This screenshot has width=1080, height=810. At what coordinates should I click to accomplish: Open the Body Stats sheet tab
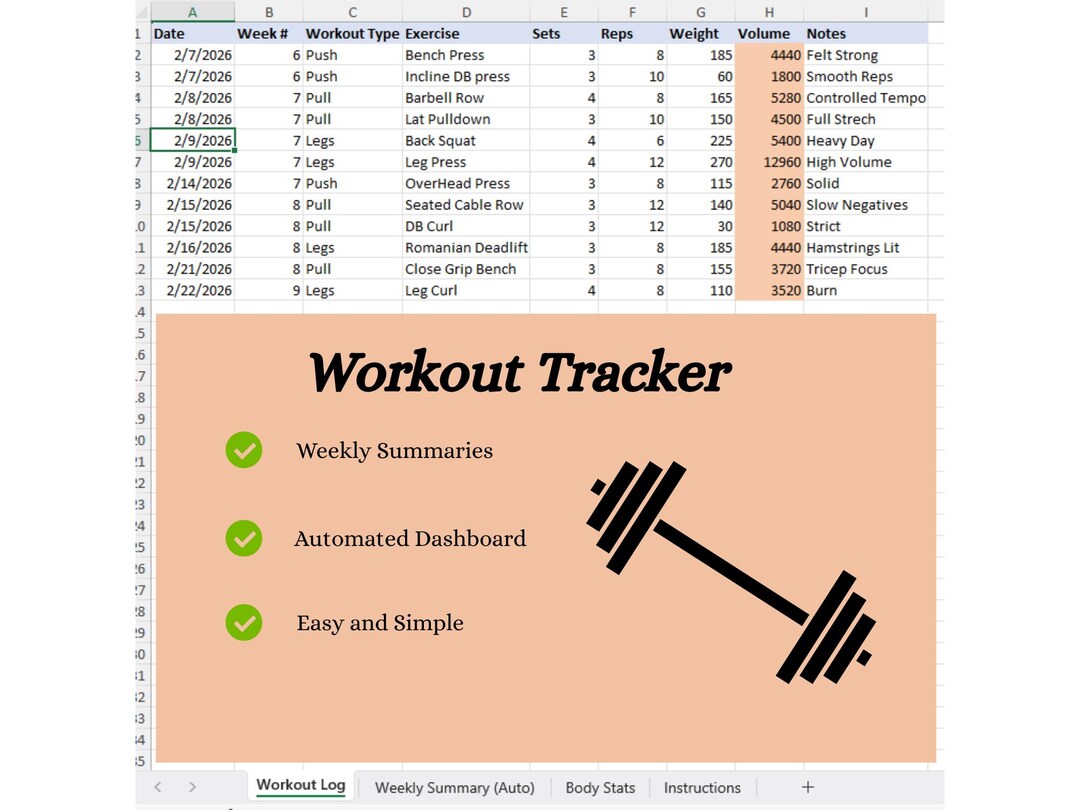click(x=600, y=787)
